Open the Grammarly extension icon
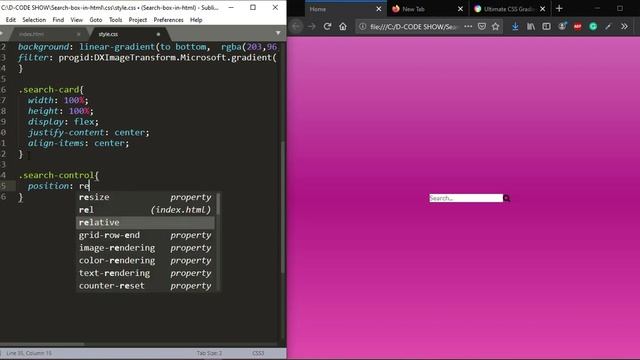 (x=593, y=27)
